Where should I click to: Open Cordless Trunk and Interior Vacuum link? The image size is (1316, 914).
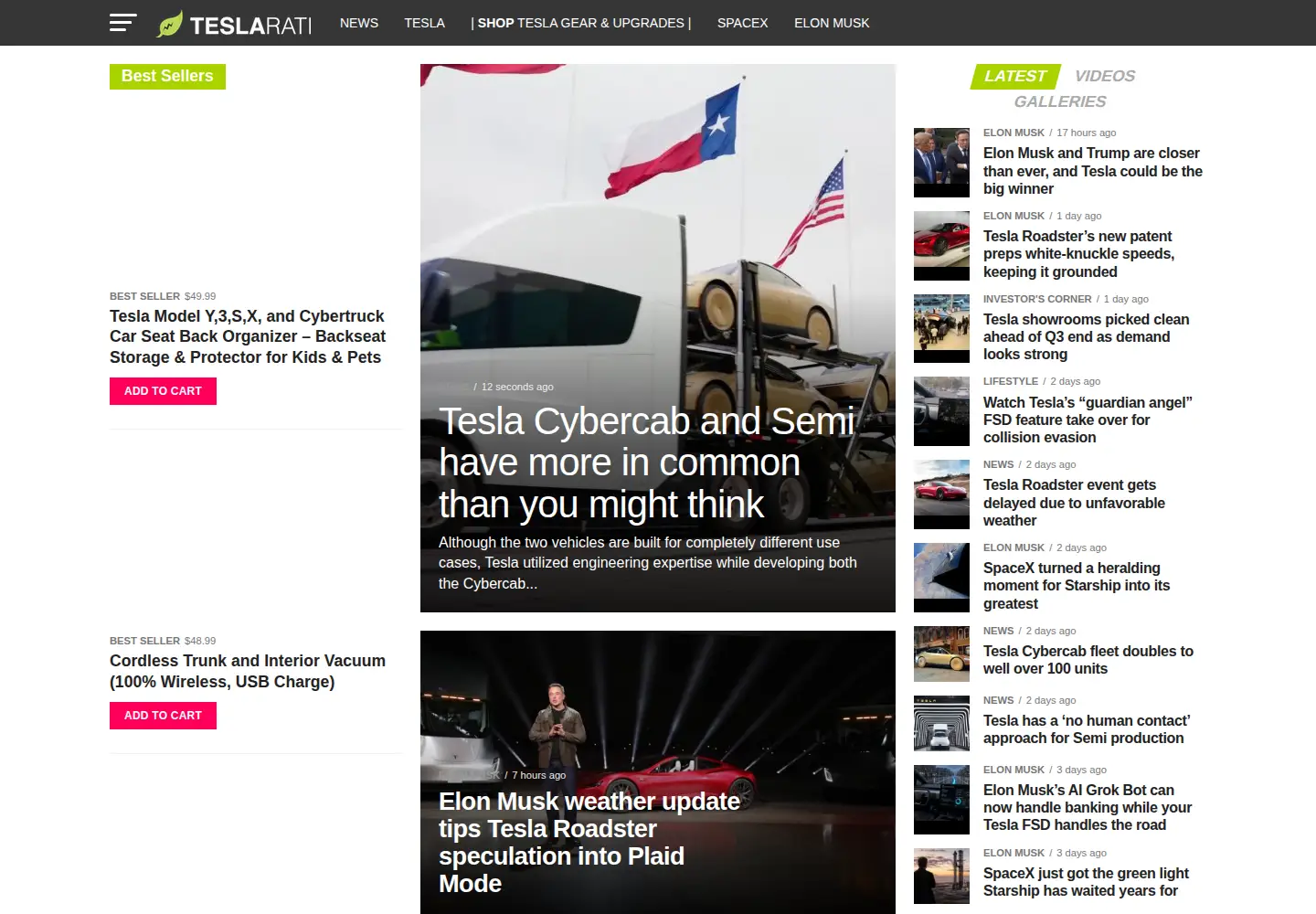[248, 671]
